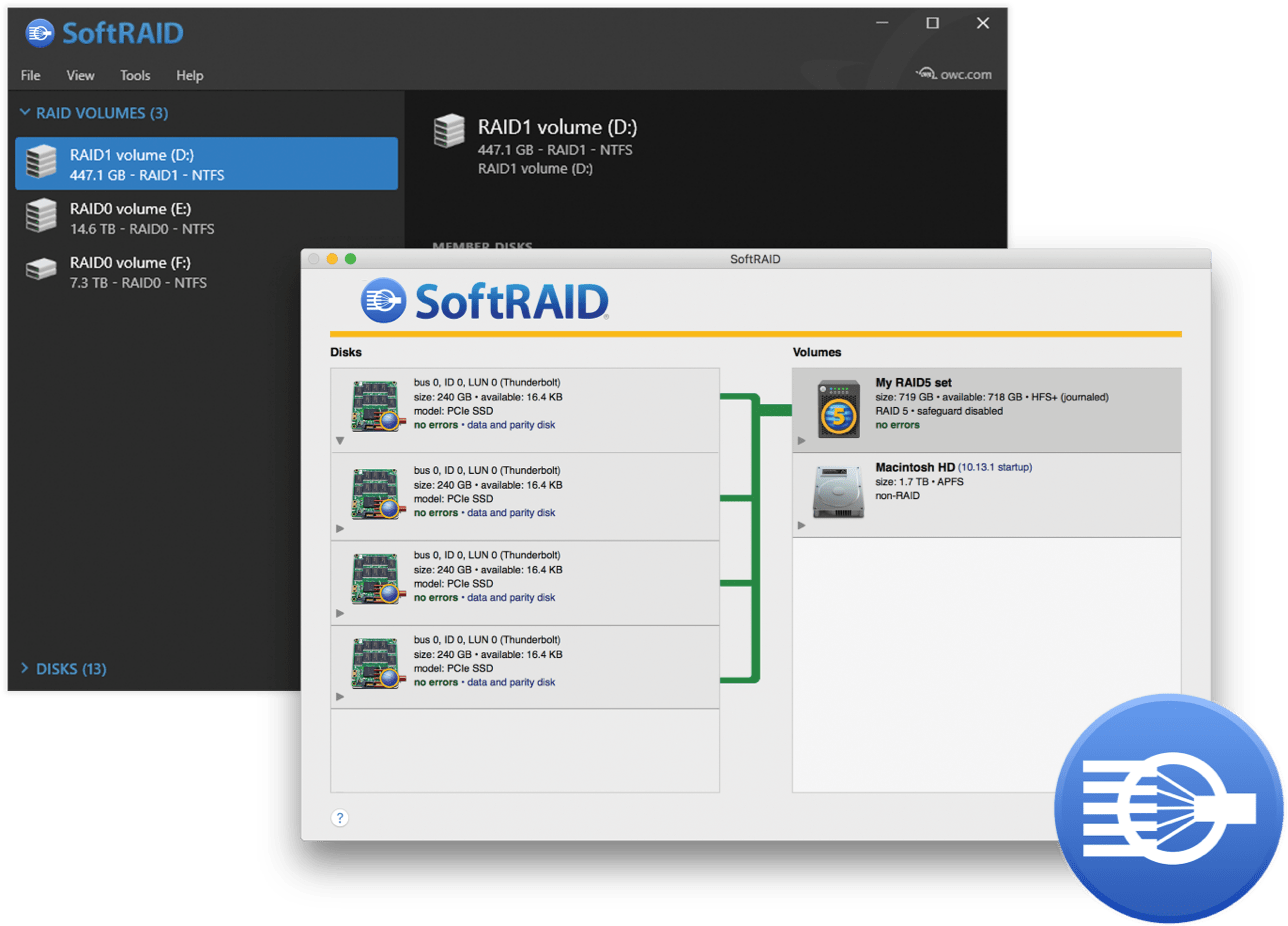Viewport: 1288px width, 926px height.
Task: Select RAID0 volume (F:) in the sidebar
Action: click(207, 272)
